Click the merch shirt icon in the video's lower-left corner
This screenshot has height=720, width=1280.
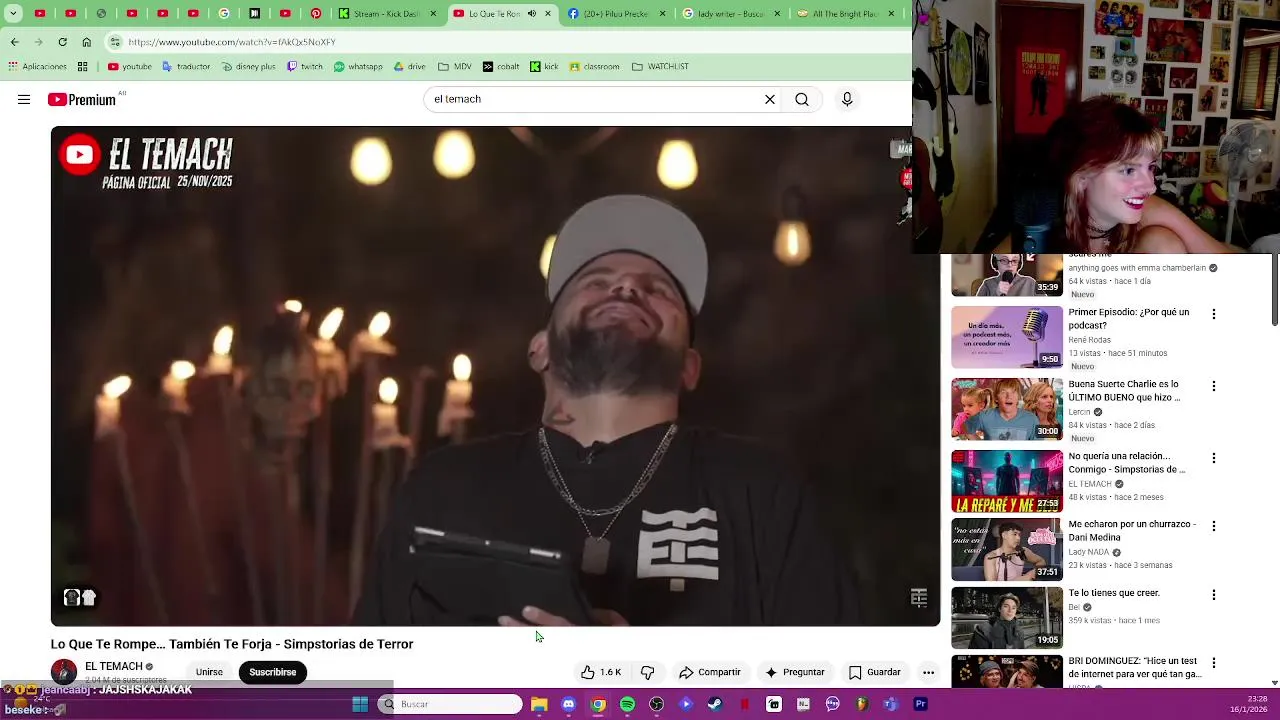[x=80, y=598]
